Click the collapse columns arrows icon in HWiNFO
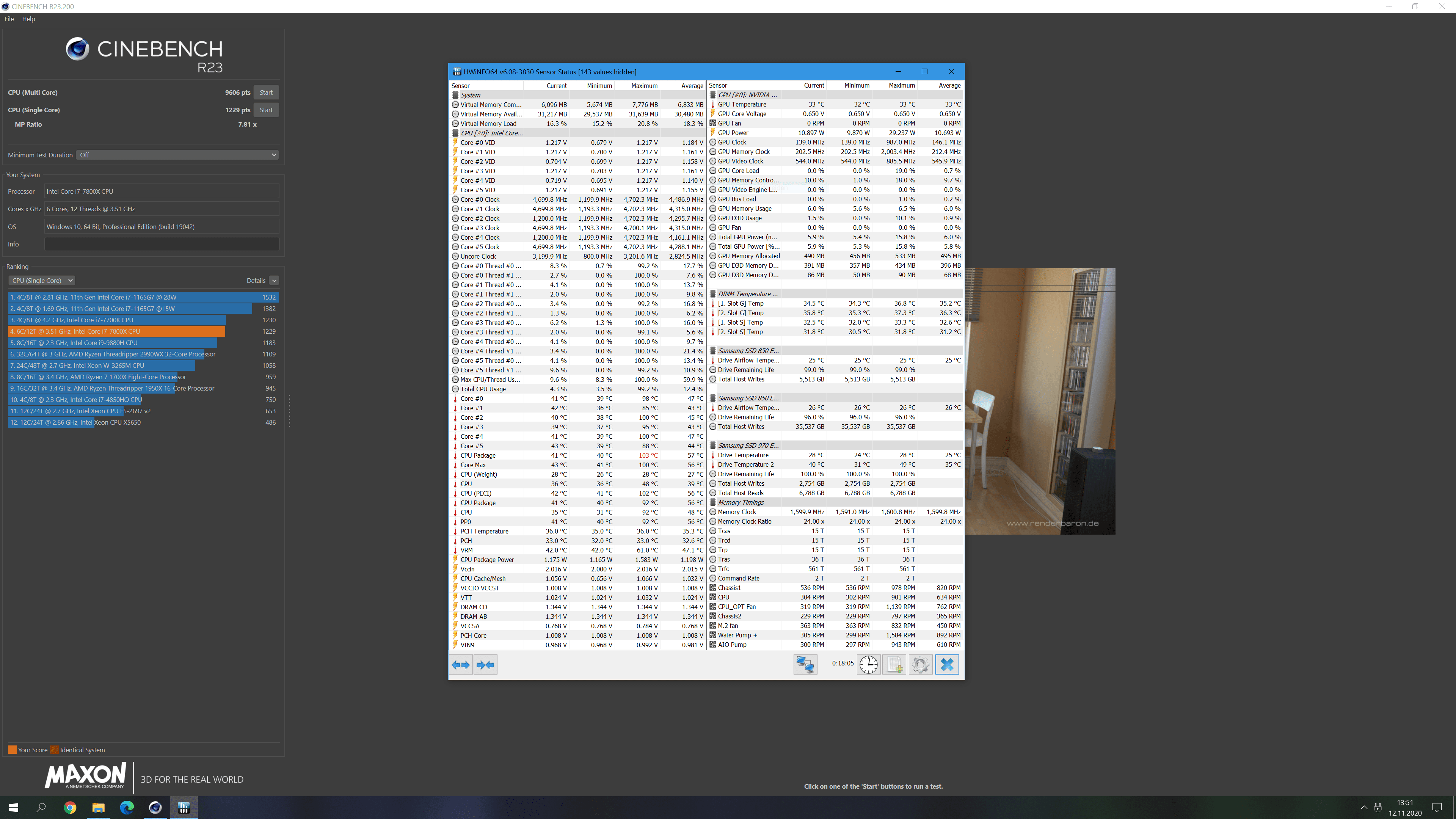The height and width of the screenshot is (819, 1456). [x=485, y=665]
